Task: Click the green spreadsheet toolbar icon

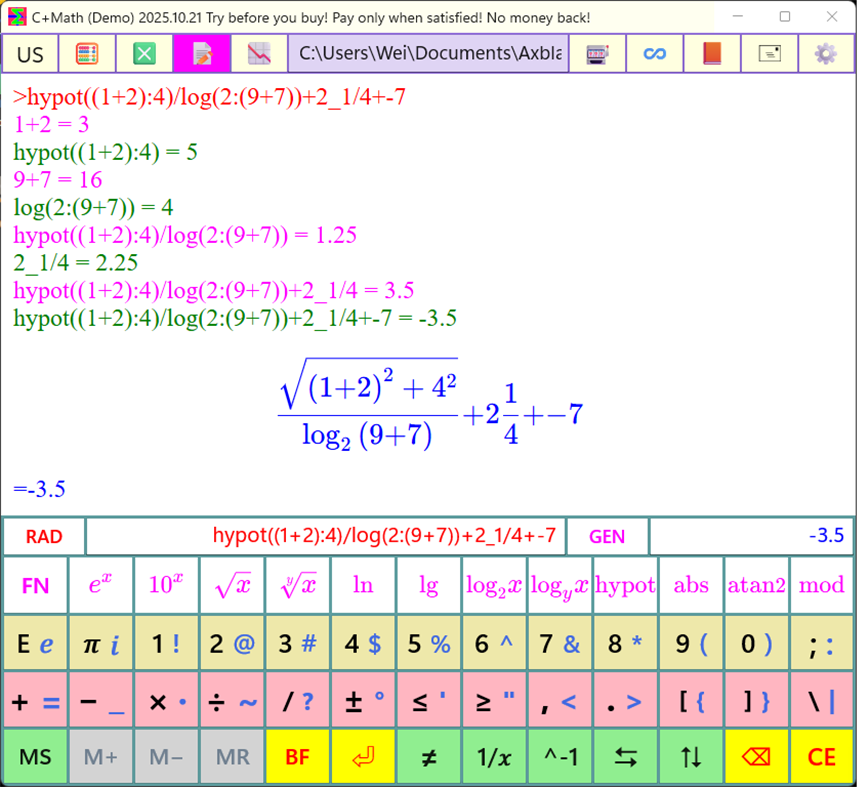Action: point(144,53)
